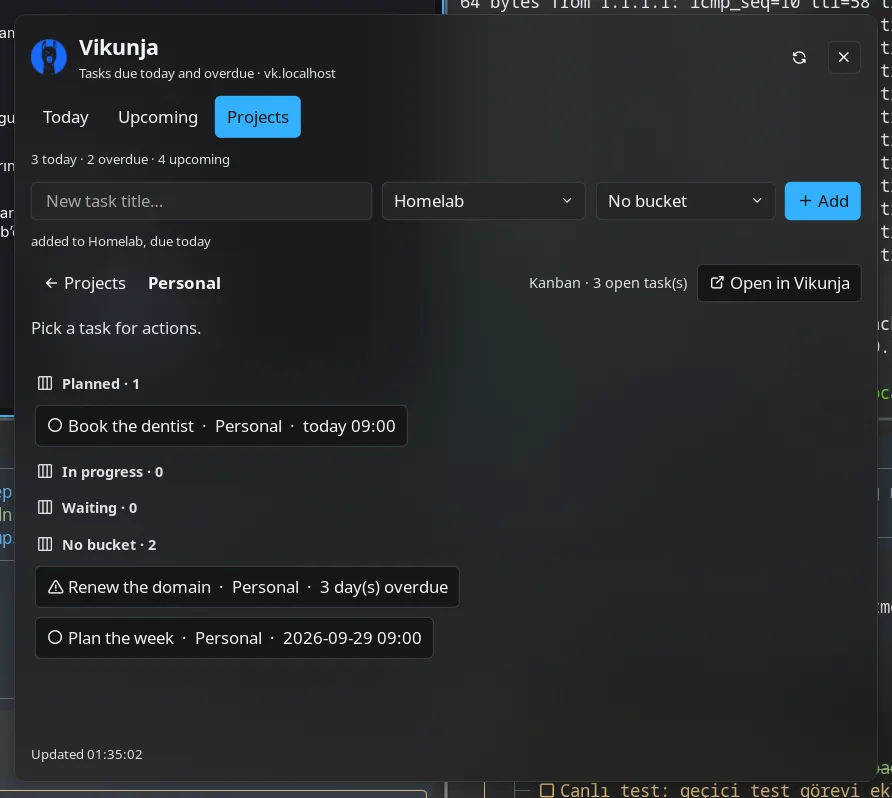The height and width of the screenshot is (798, 892).
Task: Select the Plan the week task
Action: click(234, 638)
